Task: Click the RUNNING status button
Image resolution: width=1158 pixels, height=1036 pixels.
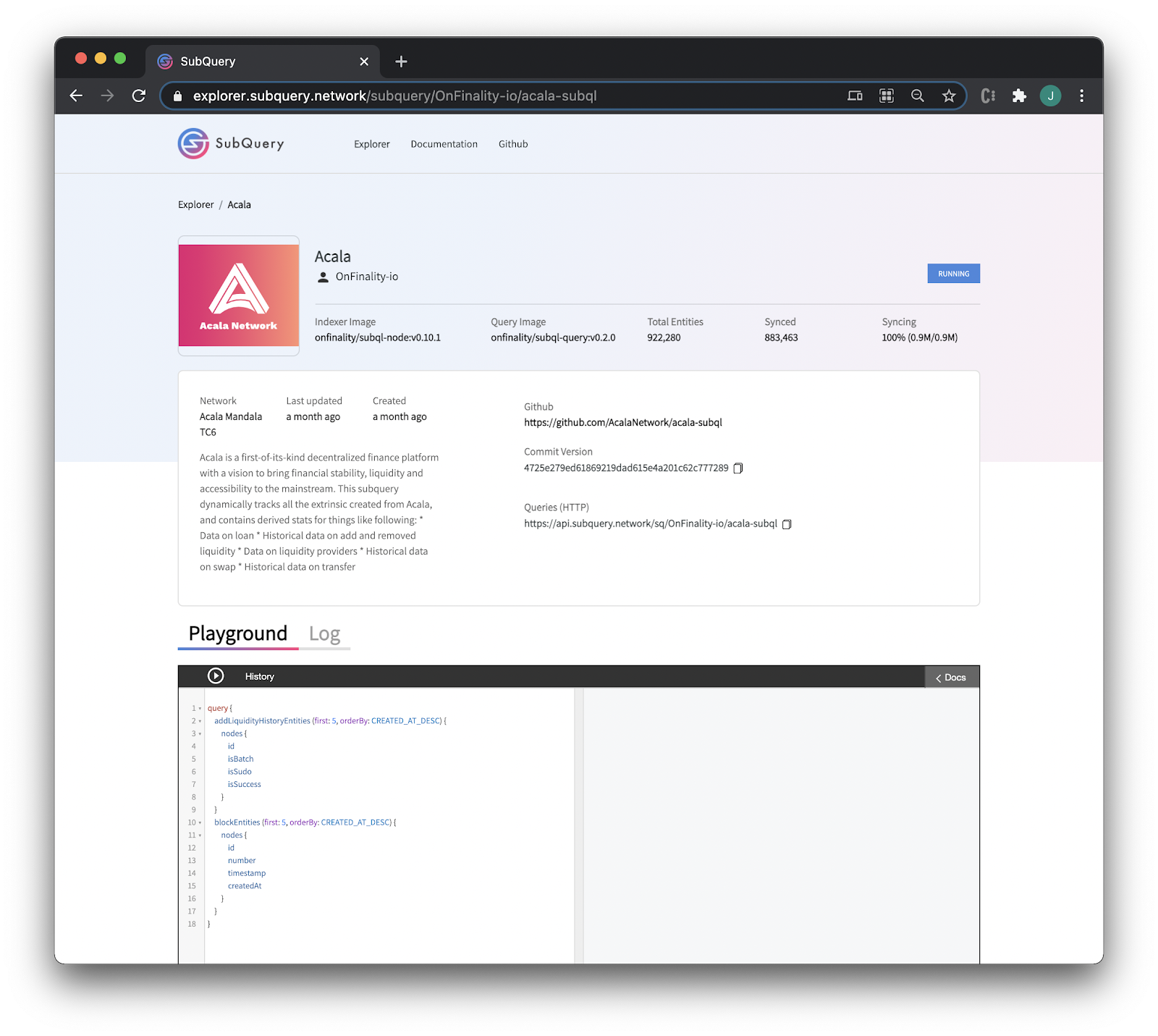Action: [953, 274]
